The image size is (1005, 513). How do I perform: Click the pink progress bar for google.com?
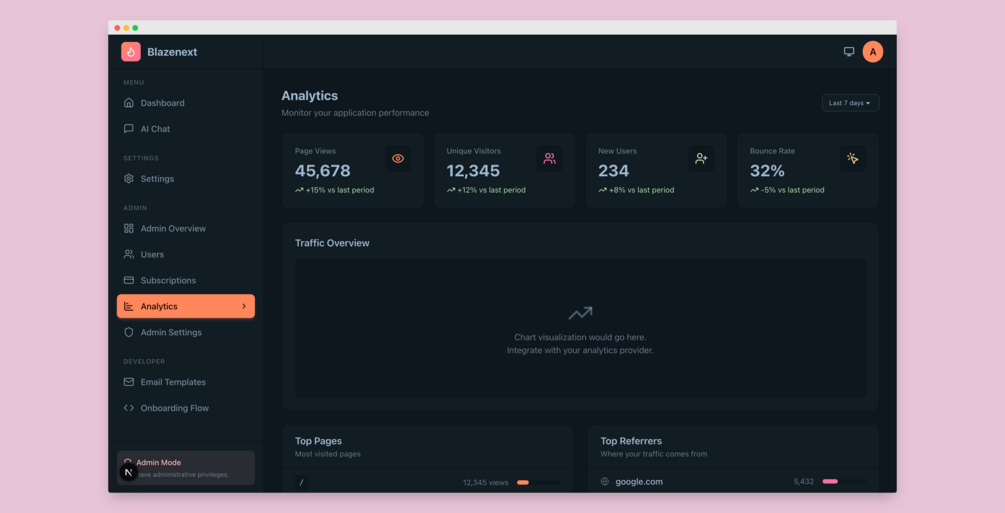click(830, 482)
